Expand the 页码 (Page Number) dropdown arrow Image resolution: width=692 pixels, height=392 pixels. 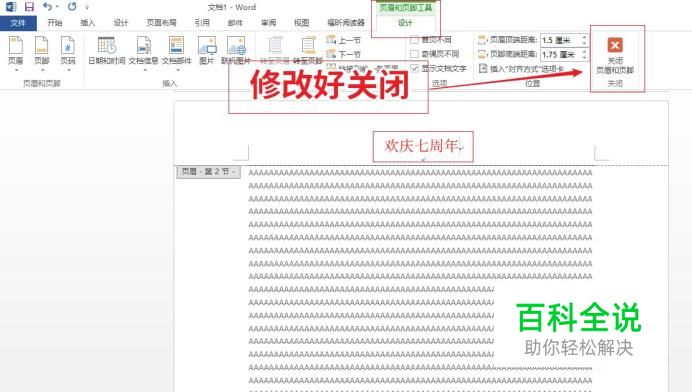click(x=68, y=70)
